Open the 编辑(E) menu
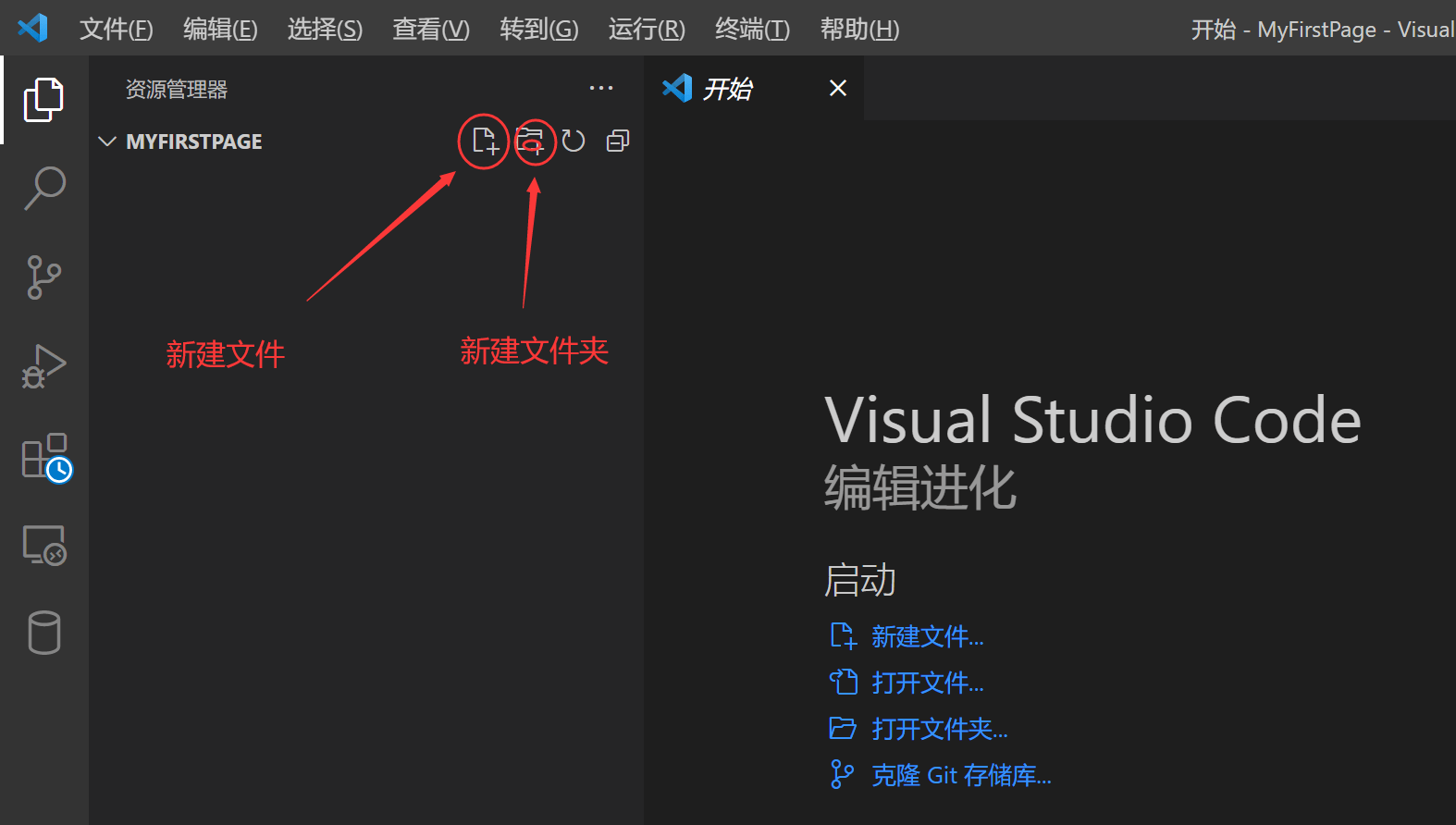Screen dimensions: 1456x825 (220, 30)
